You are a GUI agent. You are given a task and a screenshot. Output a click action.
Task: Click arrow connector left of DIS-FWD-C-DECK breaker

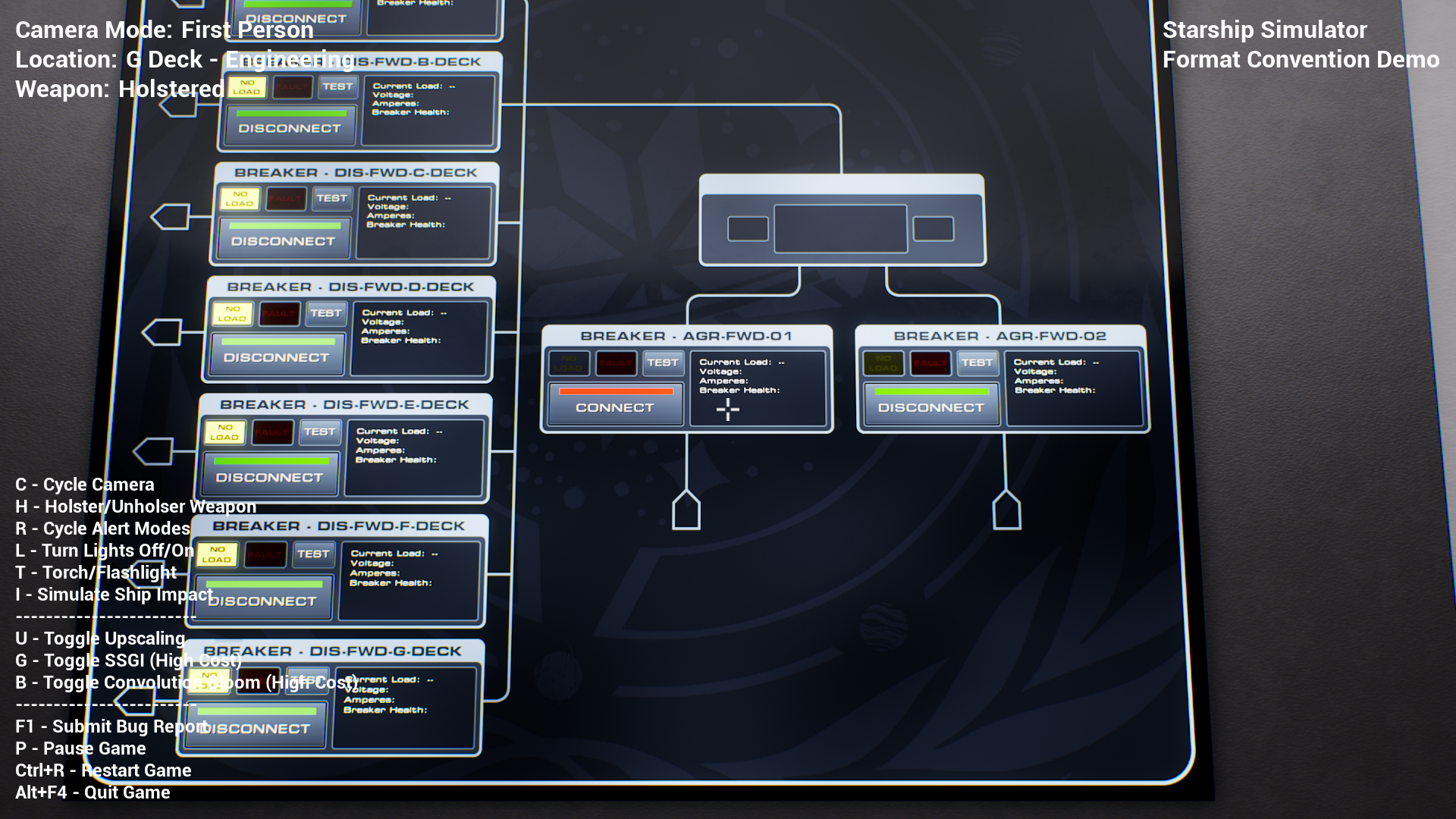pos(171,217)
